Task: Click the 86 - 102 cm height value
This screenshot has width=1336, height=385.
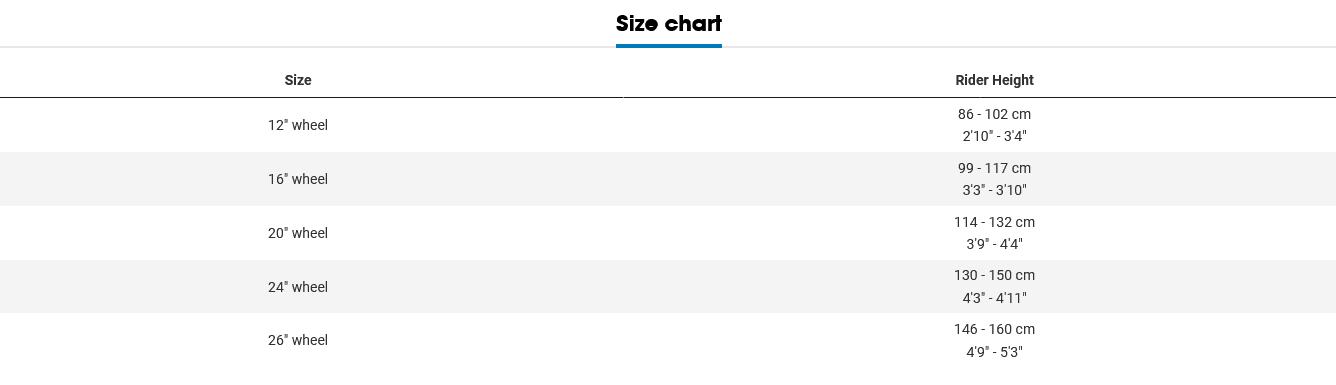Action: (994, 114)
